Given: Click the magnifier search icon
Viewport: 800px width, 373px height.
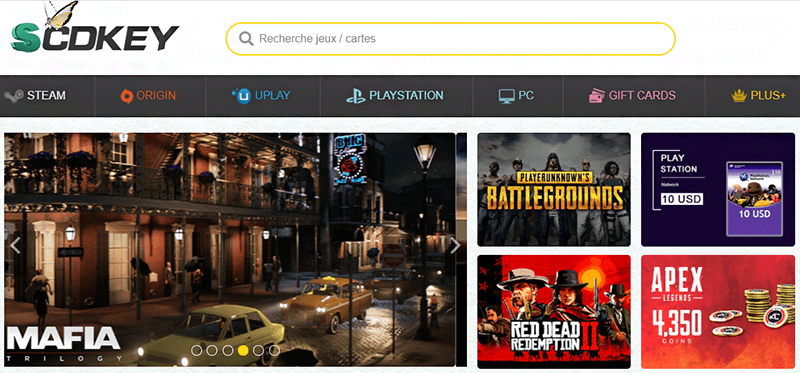Looking at the screenshot, I should pyautogui.click(x=246, y=39).
